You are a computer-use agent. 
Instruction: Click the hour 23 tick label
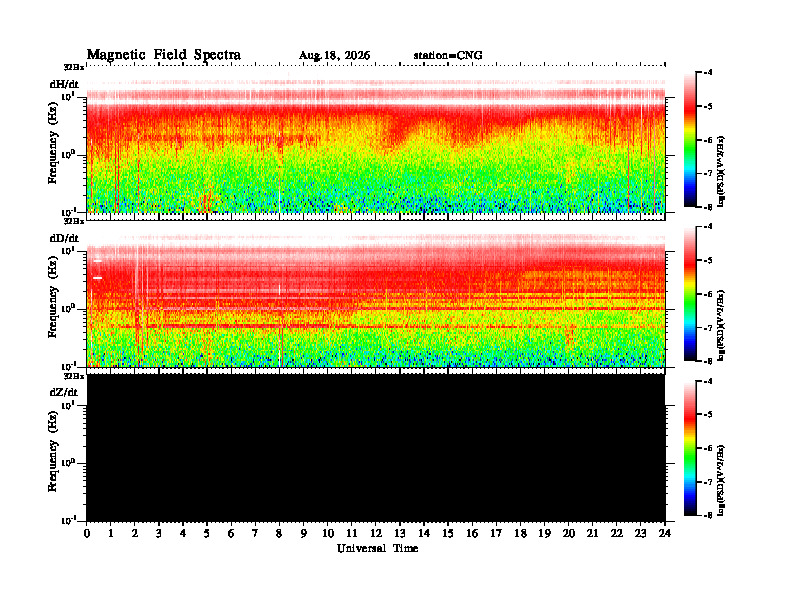click(x=641, y=534)
